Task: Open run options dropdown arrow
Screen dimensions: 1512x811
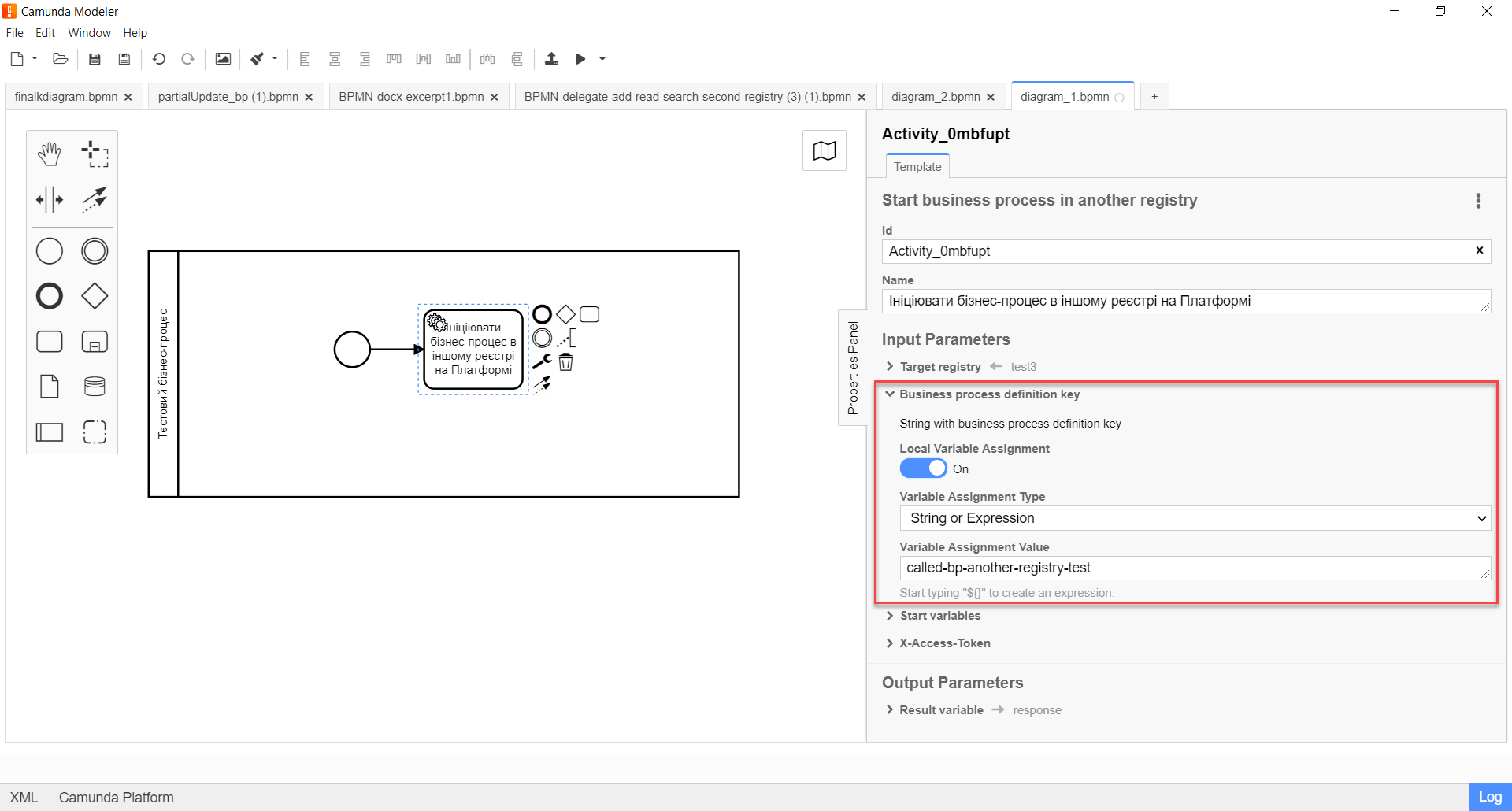Action: click(602, 58)
